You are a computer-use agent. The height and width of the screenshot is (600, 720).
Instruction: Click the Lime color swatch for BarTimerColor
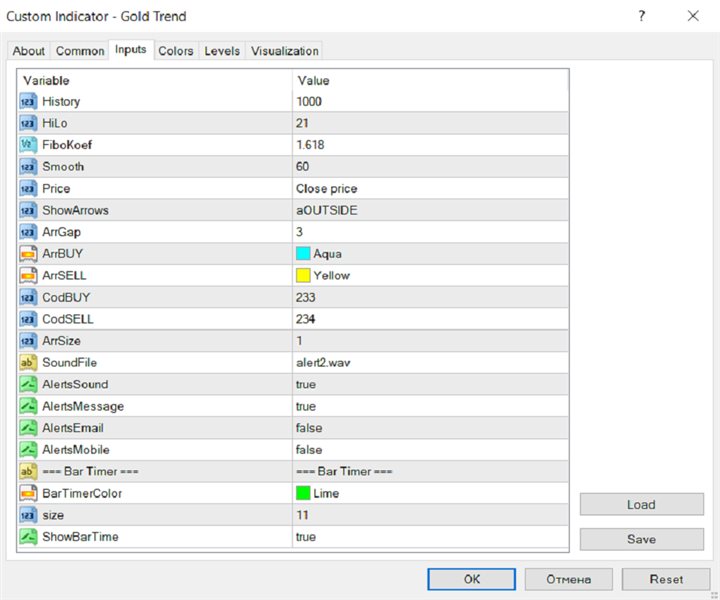[x=303, y=493]
